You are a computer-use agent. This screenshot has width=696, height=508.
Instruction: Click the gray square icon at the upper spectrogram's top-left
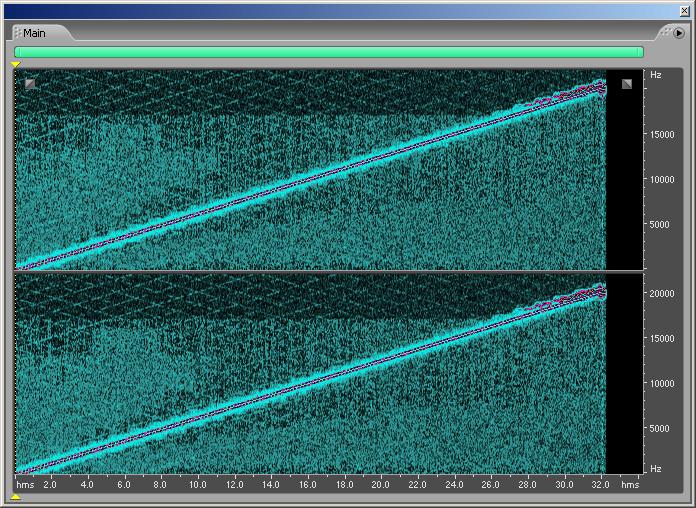pos(30,84)
